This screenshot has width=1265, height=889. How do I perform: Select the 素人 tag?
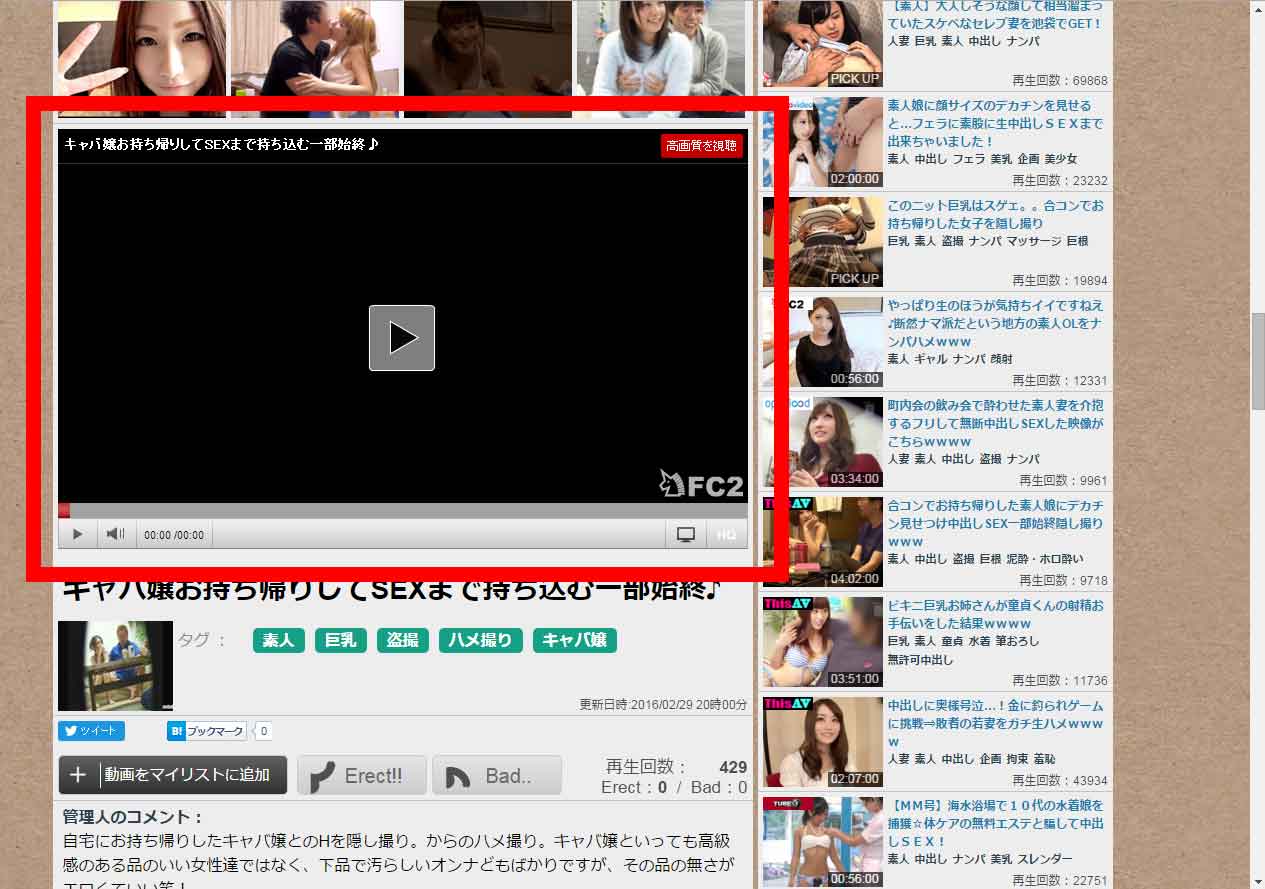tap(279, 640)
